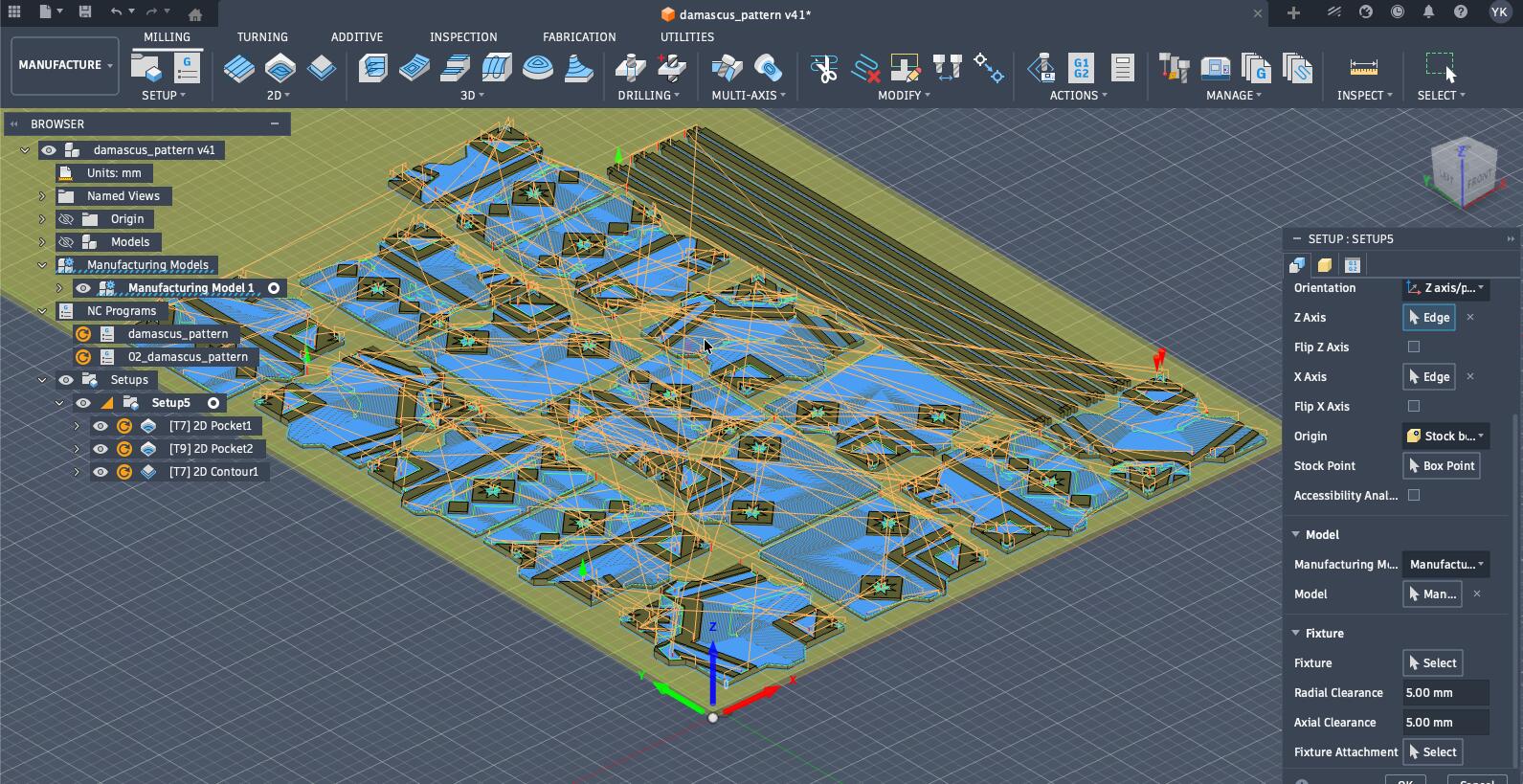
Task: Click the Box Point stock point button
Action: 1442,466
